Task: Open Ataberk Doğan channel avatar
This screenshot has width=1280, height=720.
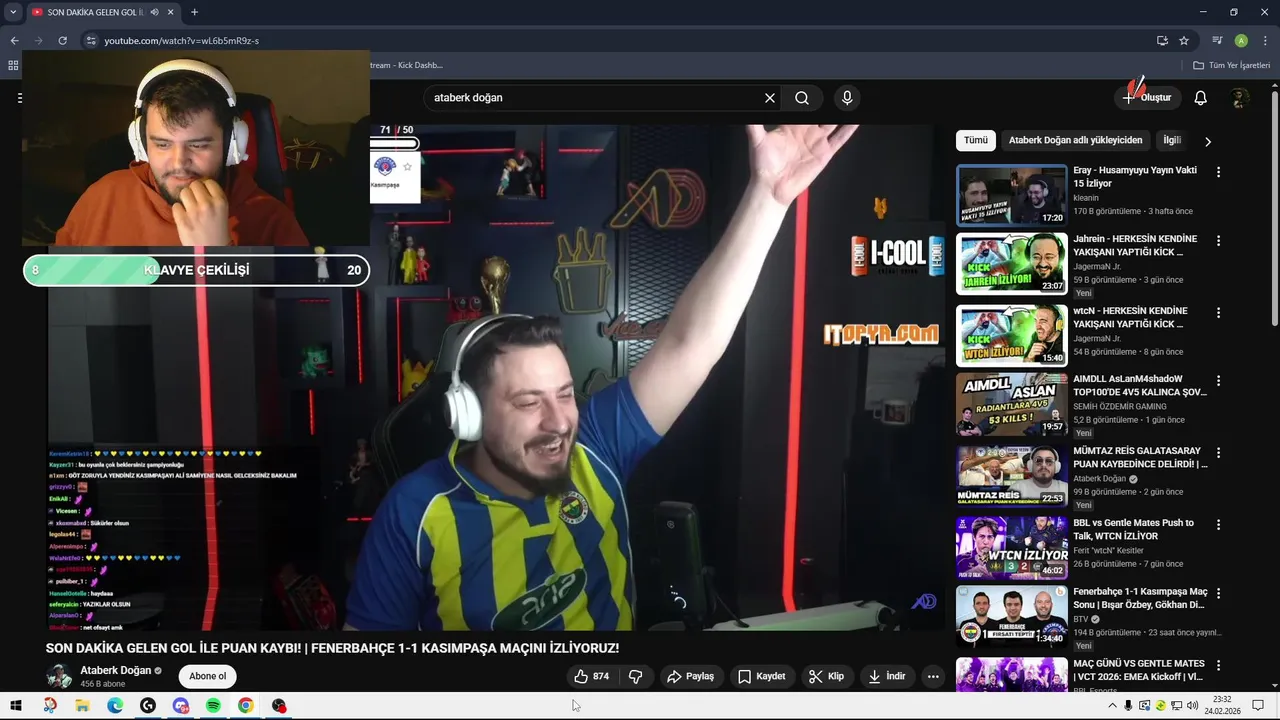Action: (59, 677)
